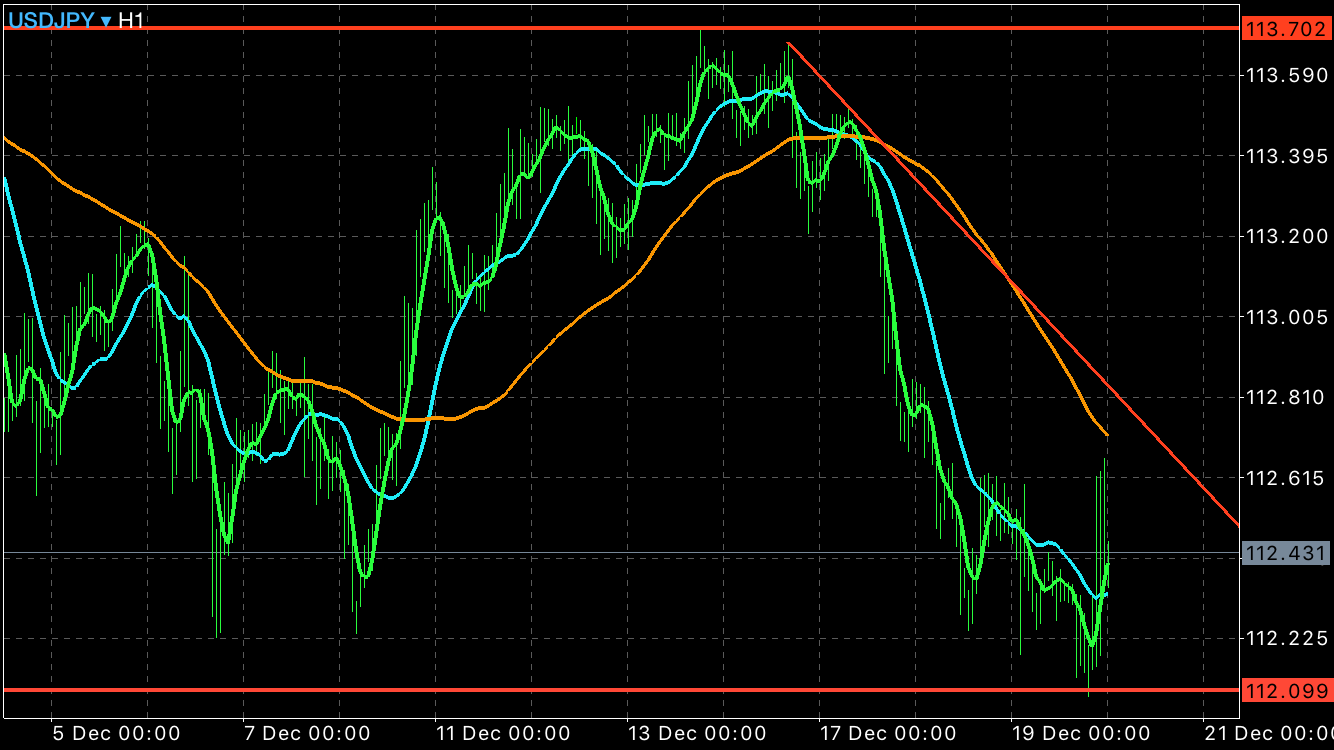Viewport: 1334px width, 750px height.
Task: Click the 112.225 price axis value
Action: tap(1286, 638)
